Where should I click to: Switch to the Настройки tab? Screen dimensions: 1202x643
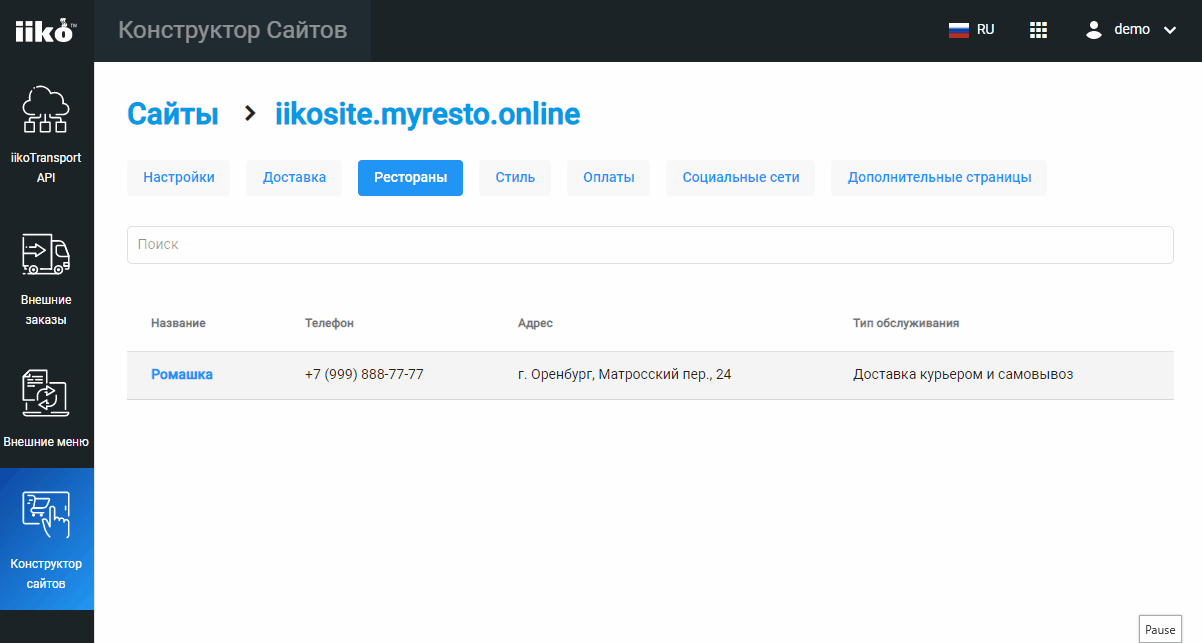click(179, 178)
